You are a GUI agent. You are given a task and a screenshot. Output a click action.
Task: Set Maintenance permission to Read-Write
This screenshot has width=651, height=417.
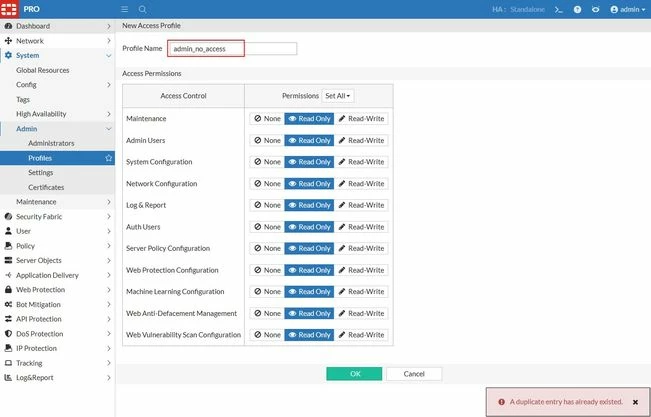pyautogui.click(x=361, y=118)
